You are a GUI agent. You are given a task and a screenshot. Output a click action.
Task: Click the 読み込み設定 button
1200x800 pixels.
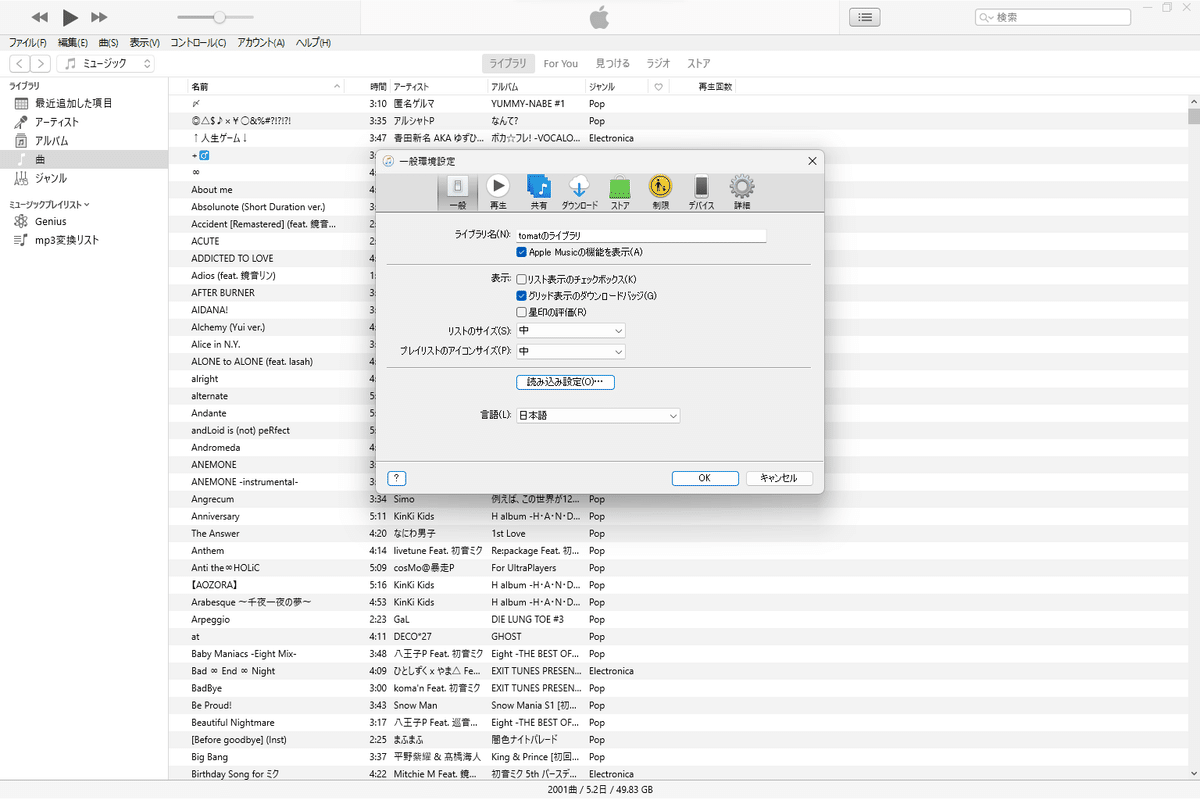pyautogui.click(x=565, y=382)
